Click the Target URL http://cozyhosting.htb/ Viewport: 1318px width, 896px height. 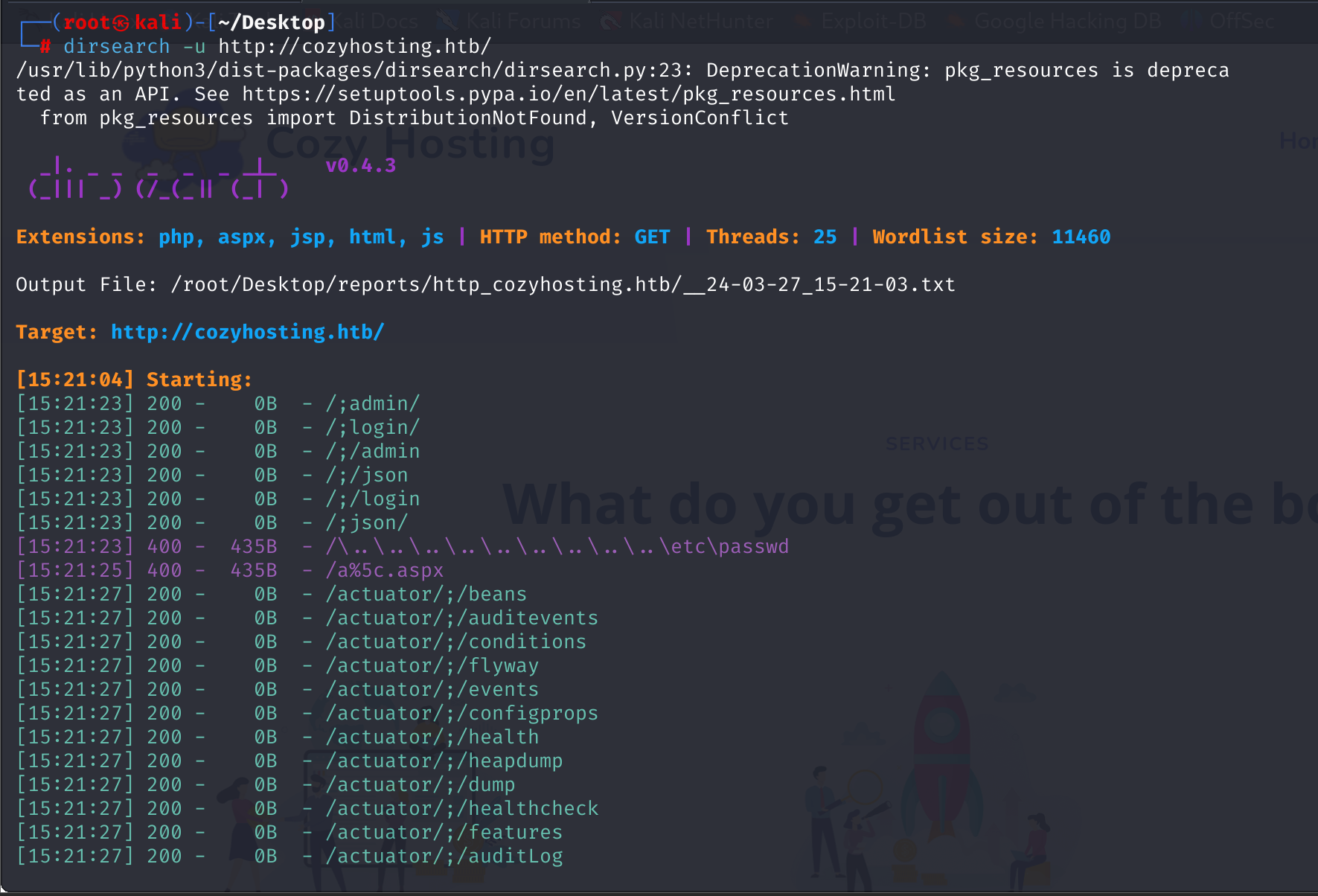(x=247, y=333)
